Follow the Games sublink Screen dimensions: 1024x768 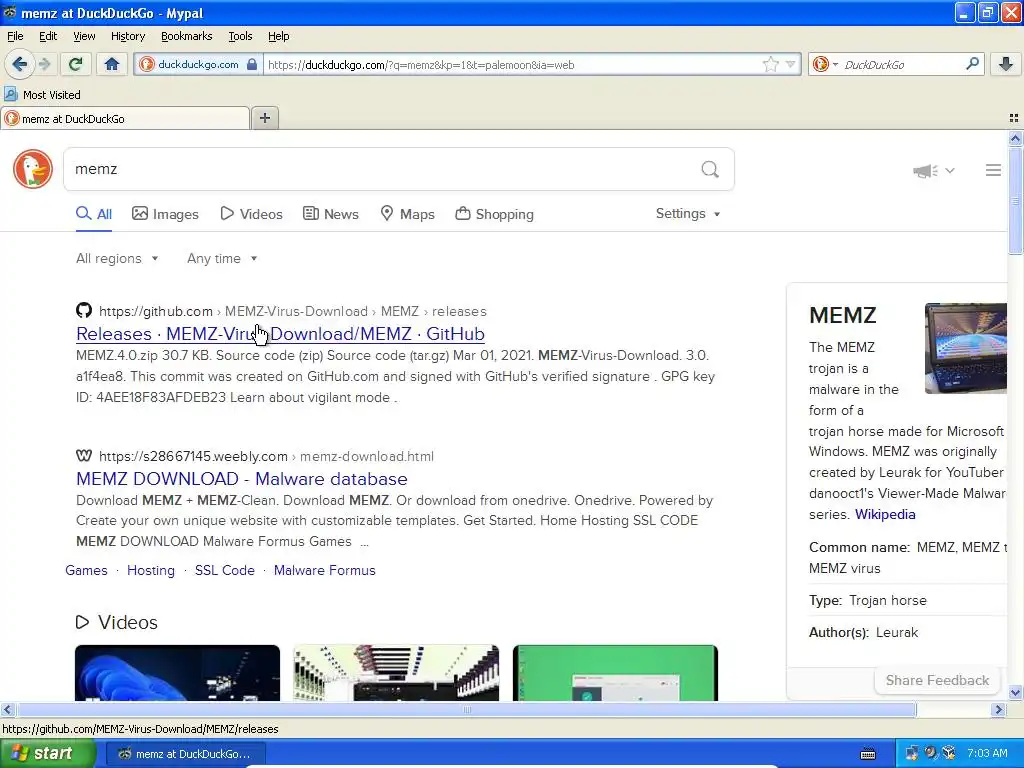point(86,570)
